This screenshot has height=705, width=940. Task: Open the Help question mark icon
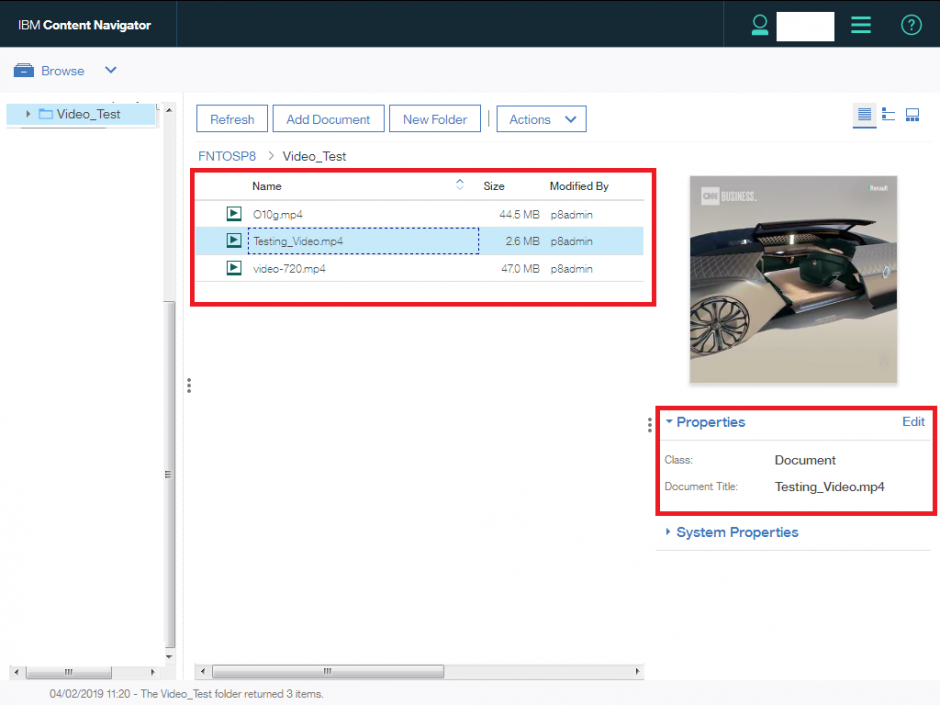click(911, 25)
